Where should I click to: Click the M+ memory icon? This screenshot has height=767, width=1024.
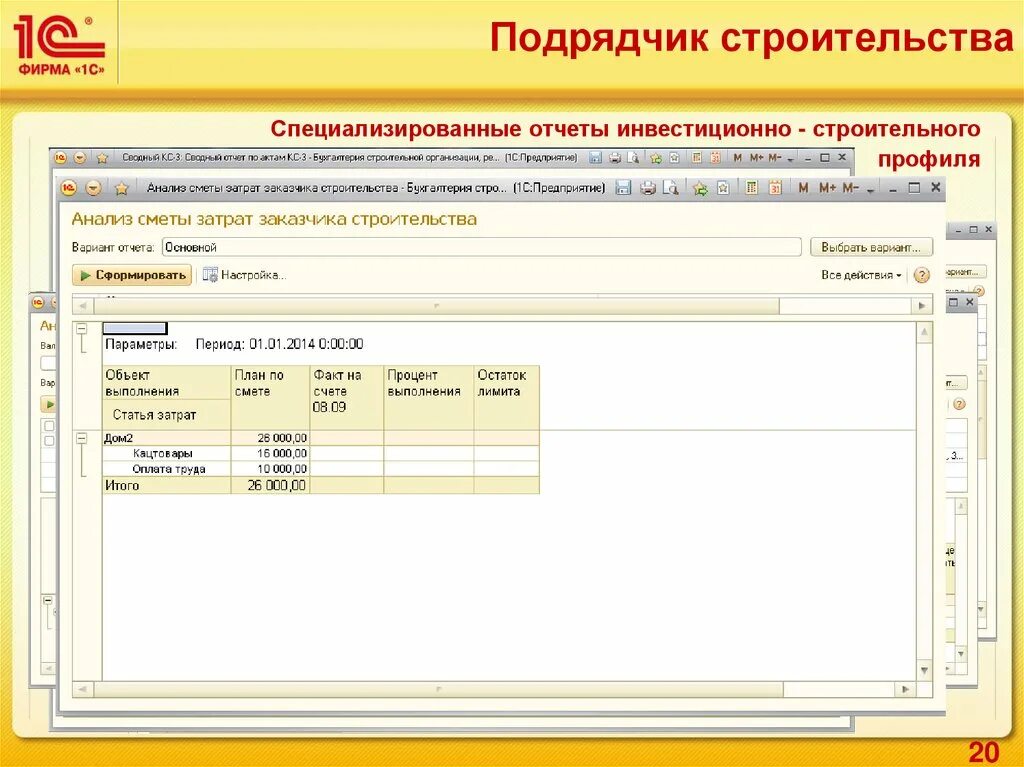coord(826,188)
